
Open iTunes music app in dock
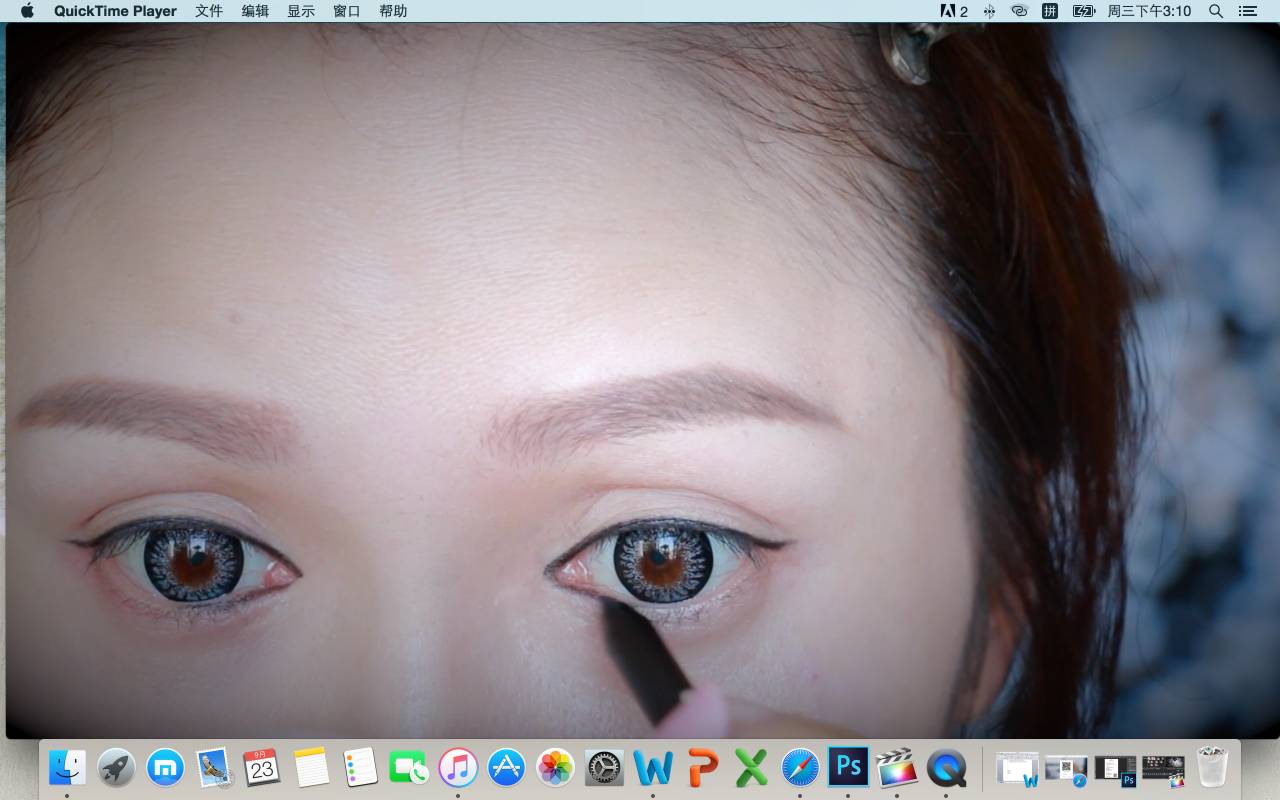pos(458,768)
